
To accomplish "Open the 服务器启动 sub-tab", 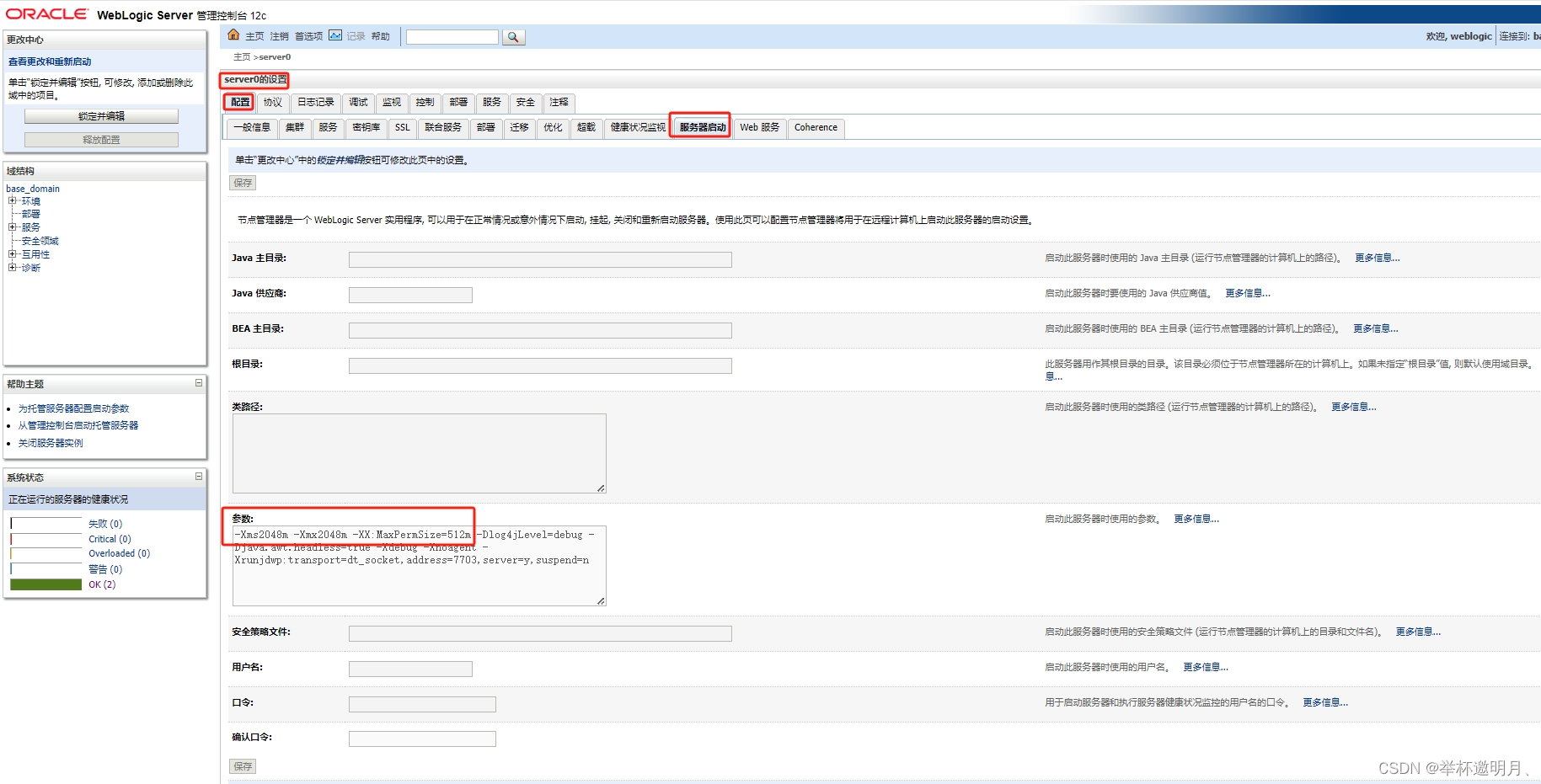I will pos(702,128).
